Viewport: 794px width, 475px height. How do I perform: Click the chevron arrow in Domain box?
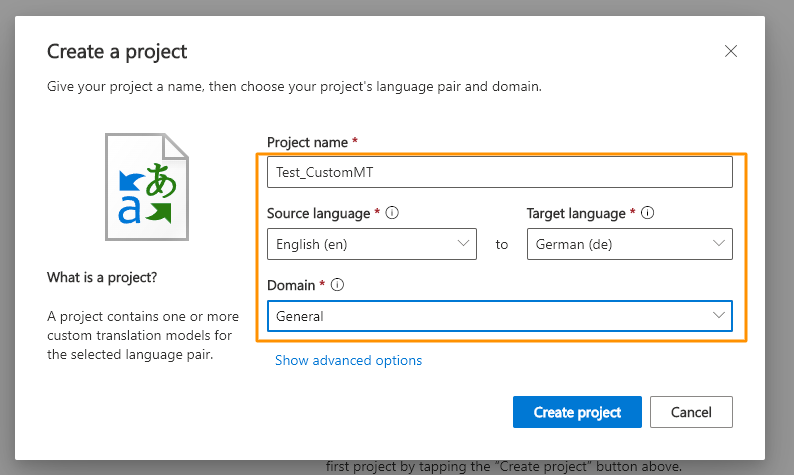pyautogui.click(x=719, y=315)
